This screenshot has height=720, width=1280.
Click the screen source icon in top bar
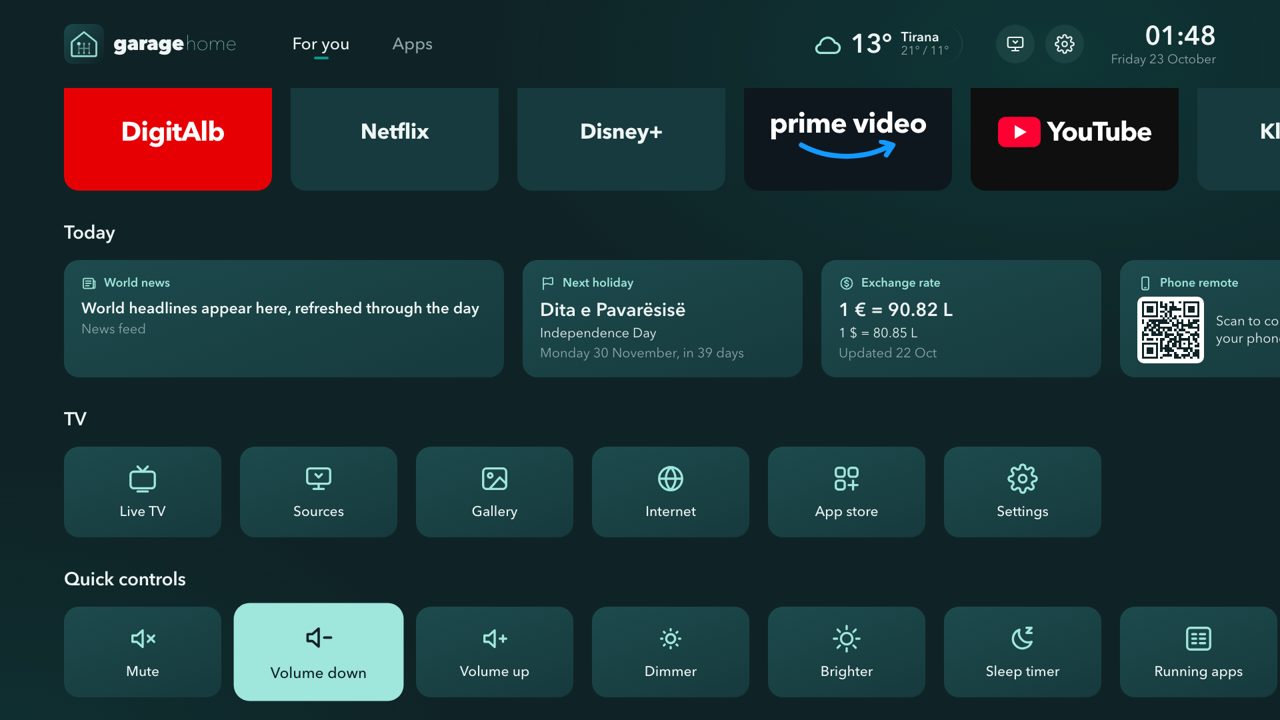[1015, 44]
